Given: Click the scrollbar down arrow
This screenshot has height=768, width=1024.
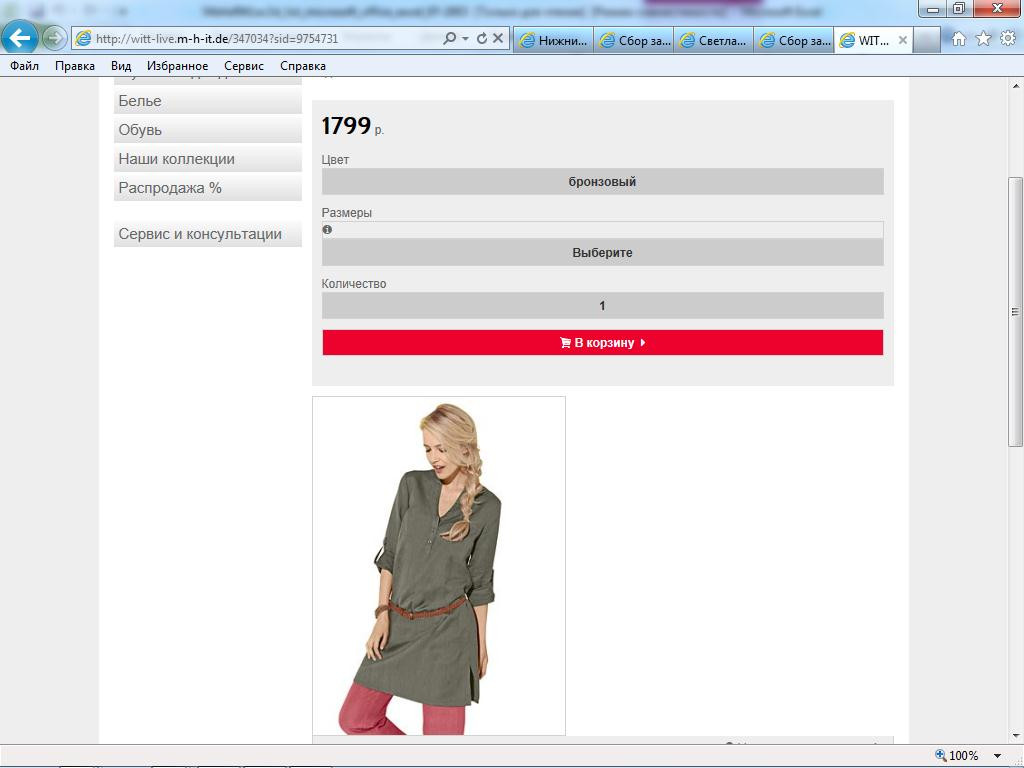Looking at the screenshot, I should point(1015,736).
